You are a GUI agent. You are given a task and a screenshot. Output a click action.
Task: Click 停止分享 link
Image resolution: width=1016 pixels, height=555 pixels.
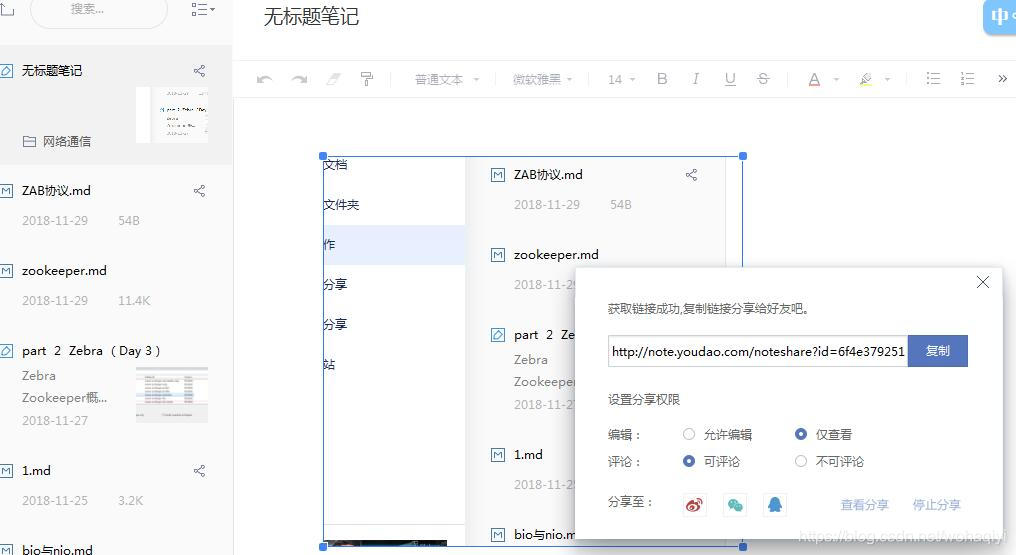pyautogui.click(x=936, y=504)
